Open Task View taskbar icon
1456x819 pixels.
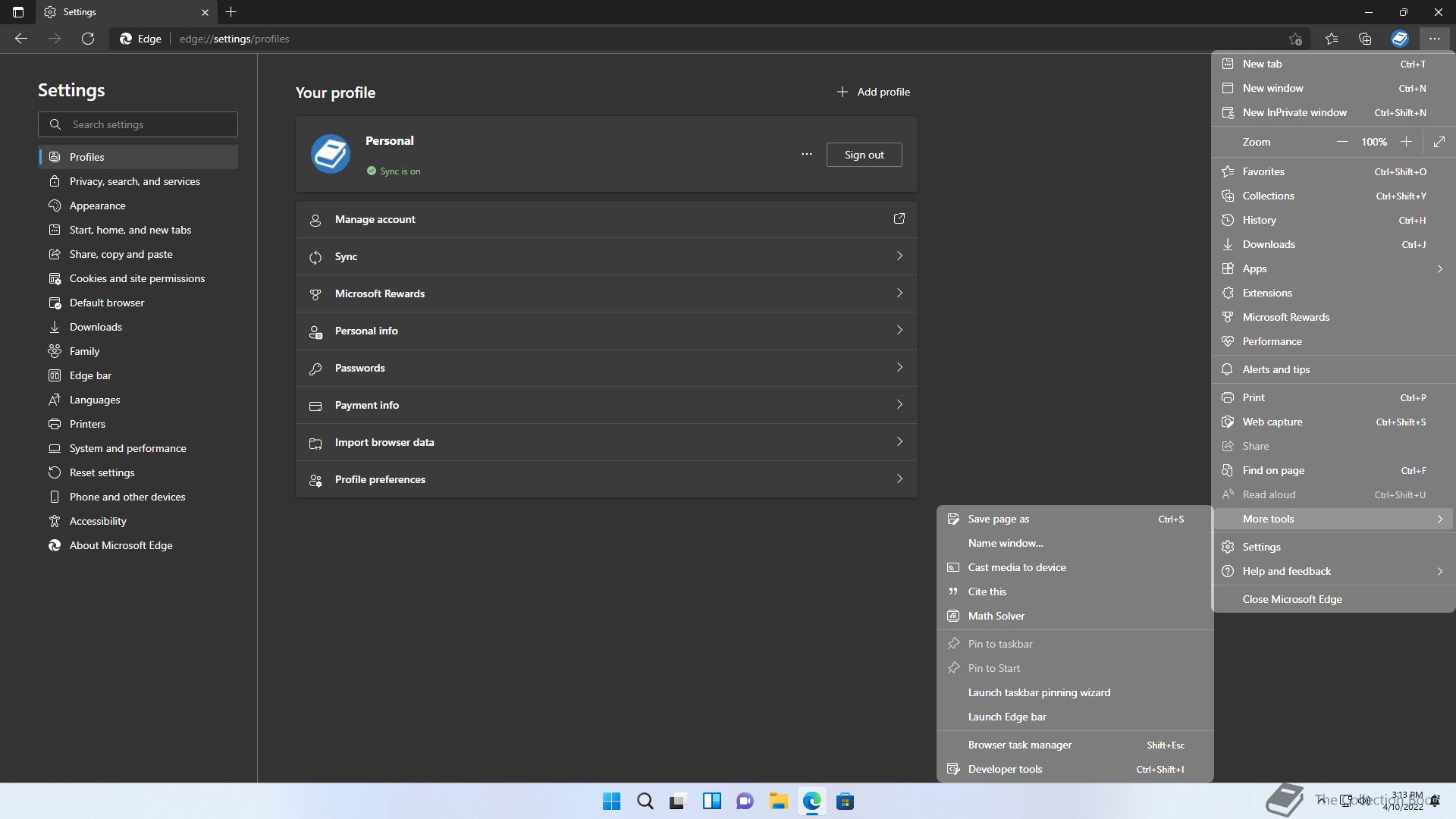click(678, 801)
